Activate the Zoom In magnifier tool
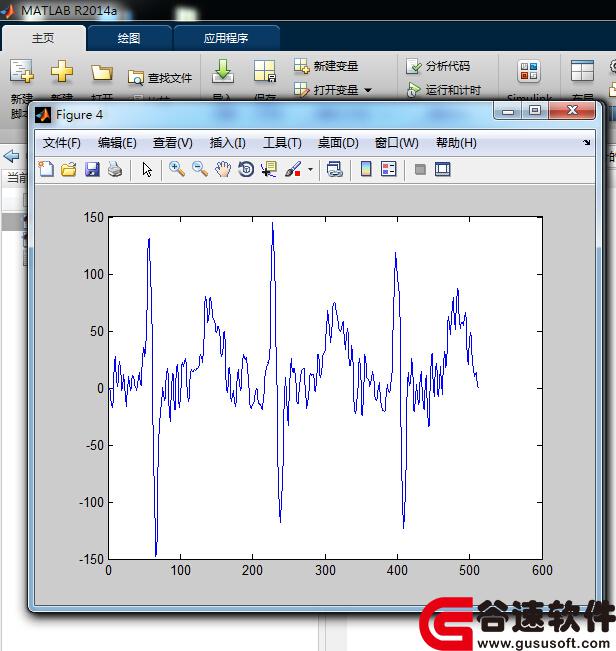This screenshot has height=651, width=616. (177, 169)
